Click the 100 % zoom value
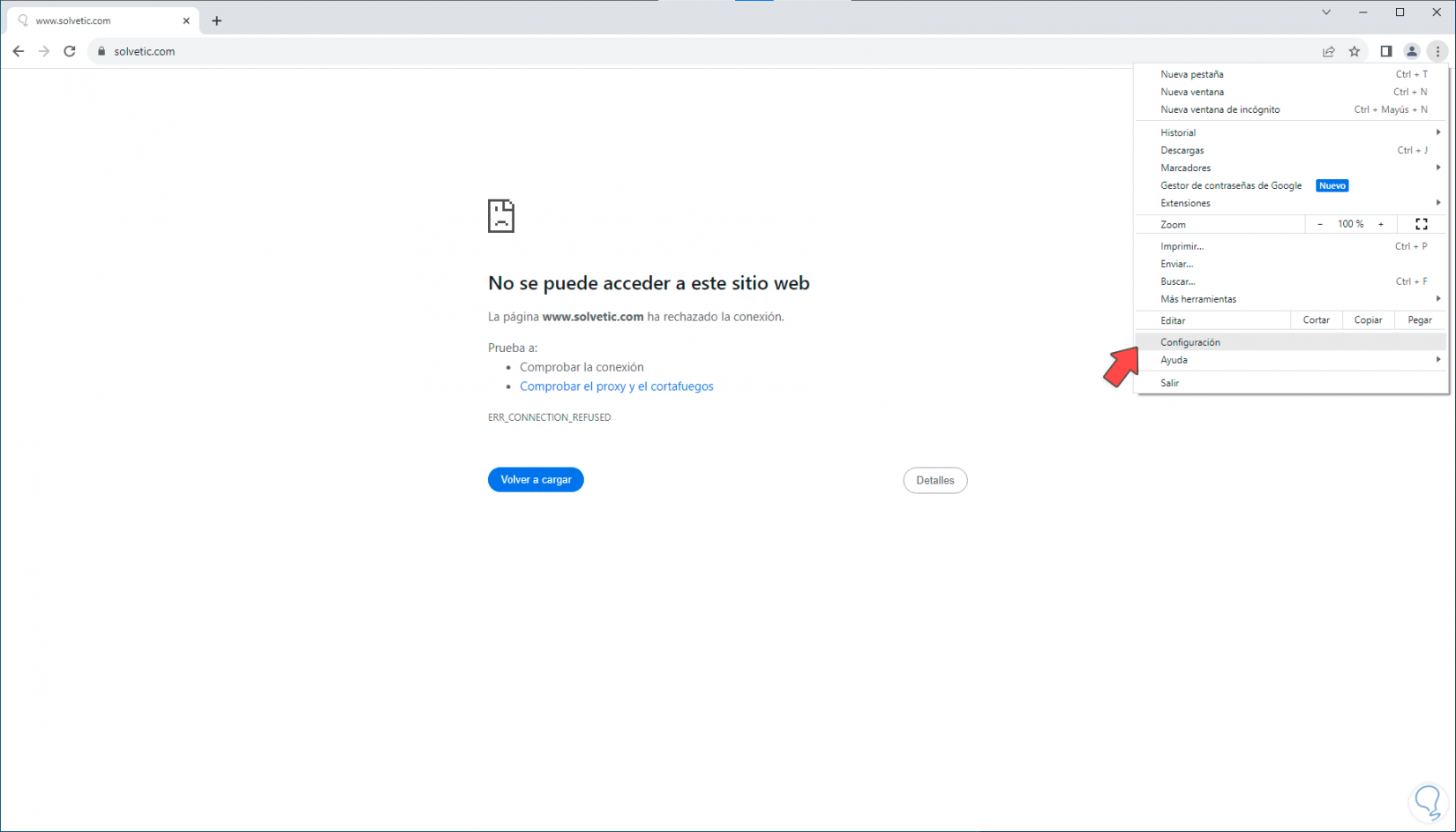 tap(1351, 224)
